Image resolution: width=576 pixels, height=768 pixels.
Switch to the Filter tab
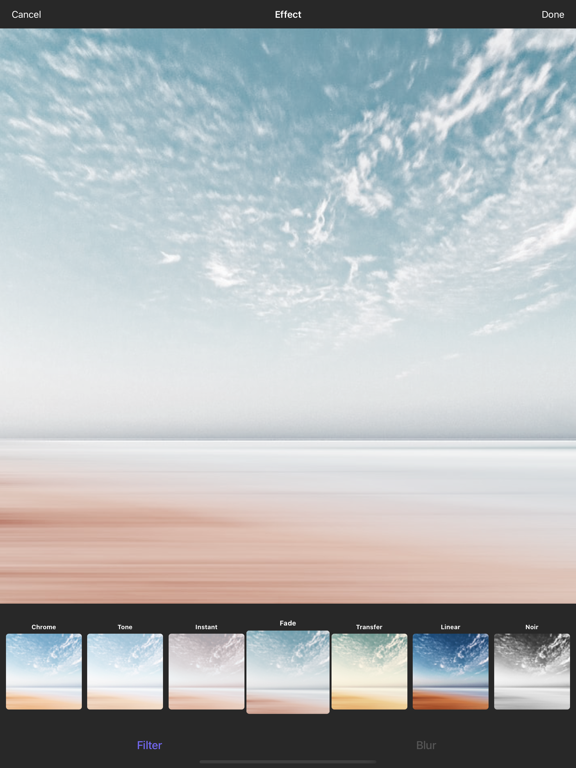149,745
